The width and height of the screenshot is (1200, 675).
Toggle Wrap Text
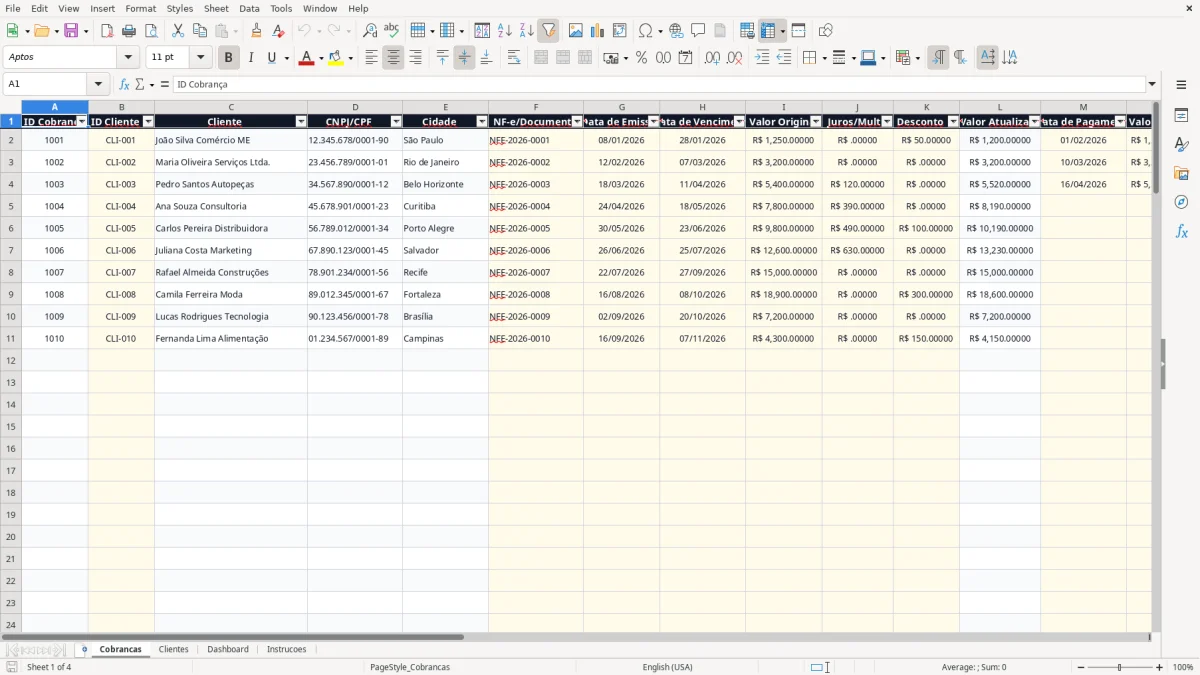[x=514, y=58]
